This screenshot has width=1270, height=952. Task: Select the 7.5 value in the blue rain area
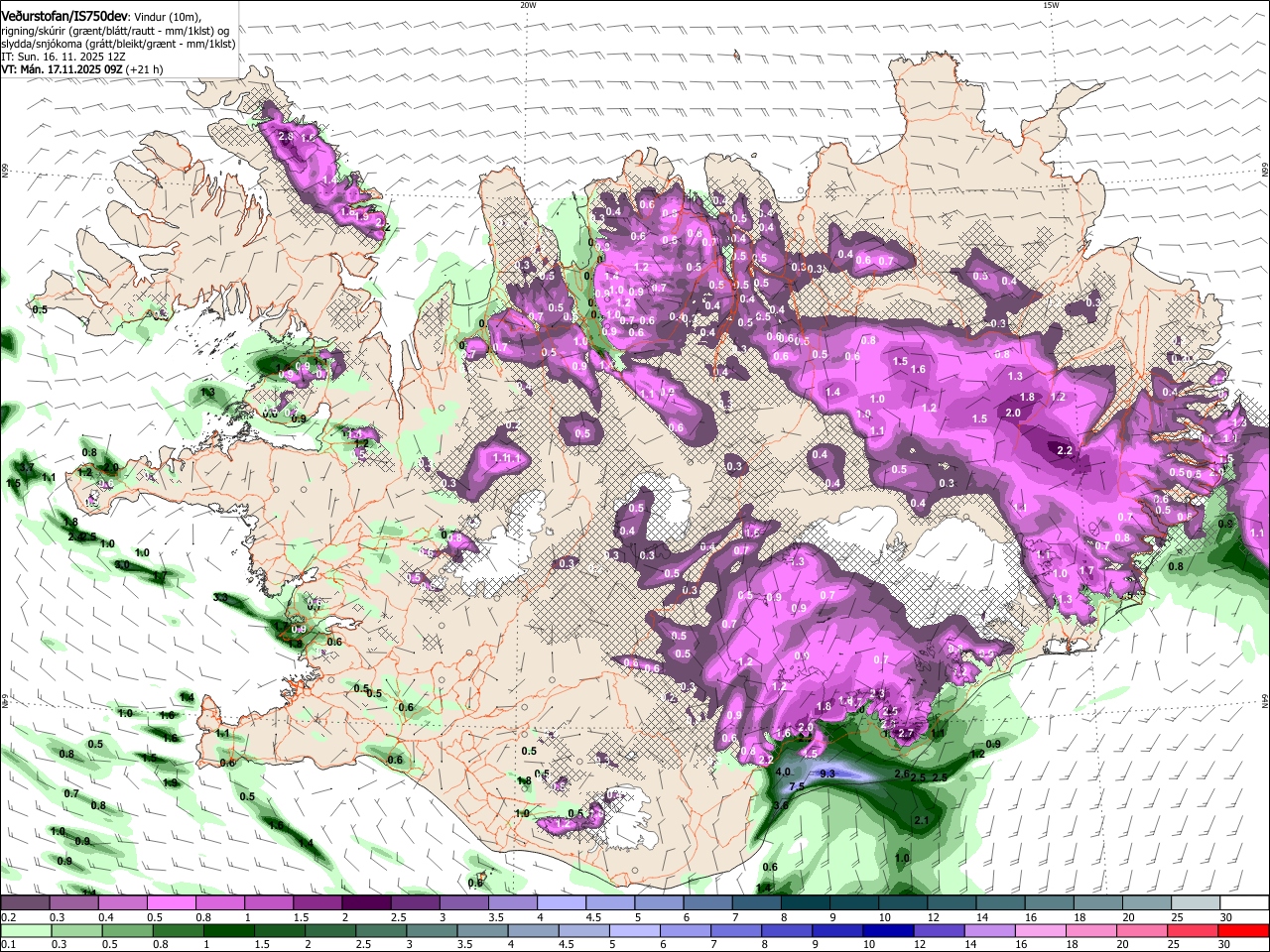pos(797,786)
